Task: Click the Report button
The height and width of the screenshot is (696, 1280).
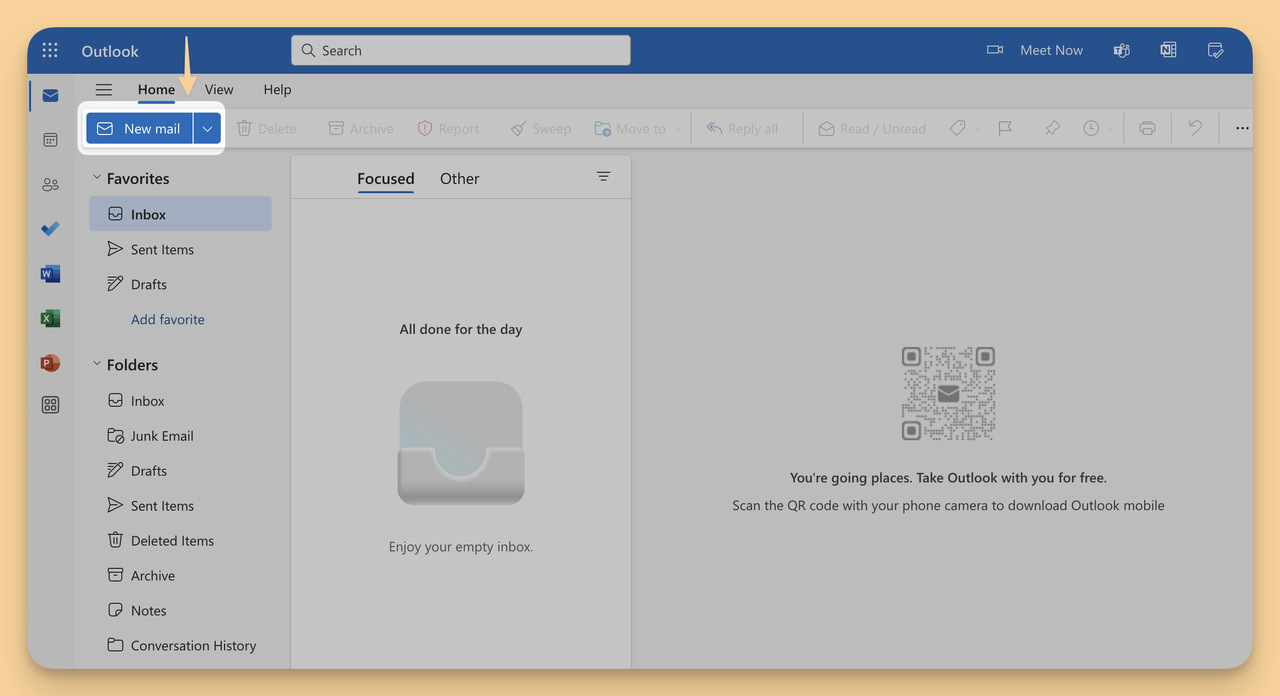Action: 448,128
